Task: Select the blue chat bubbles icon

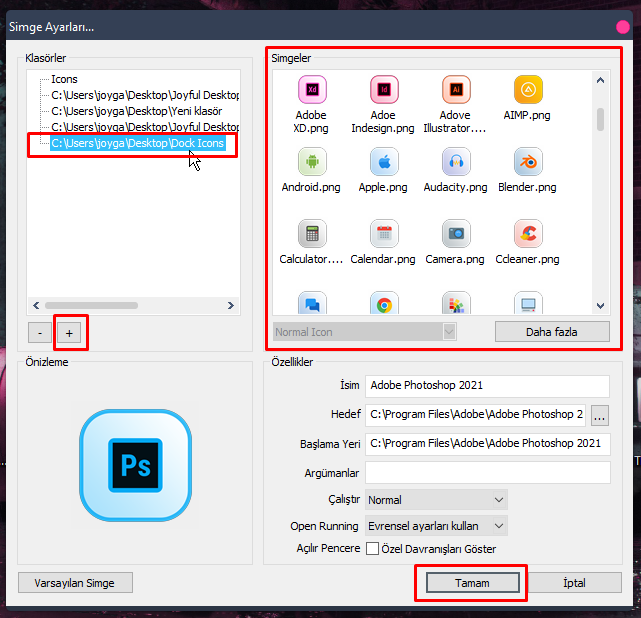Action: pos(312,303)
